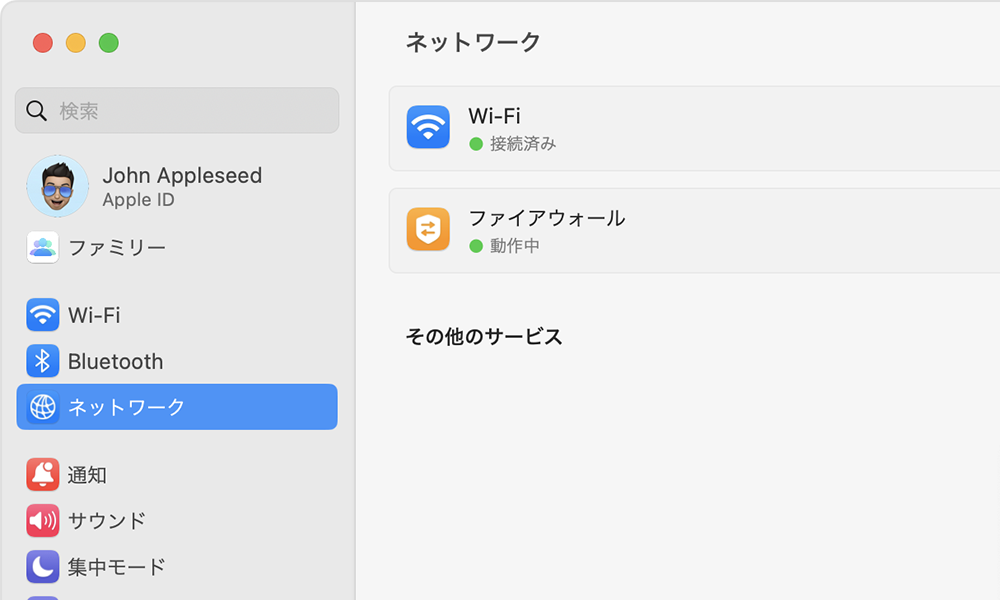
Task: Click John Appleseed's profile picture
Action: click(58, 186)
